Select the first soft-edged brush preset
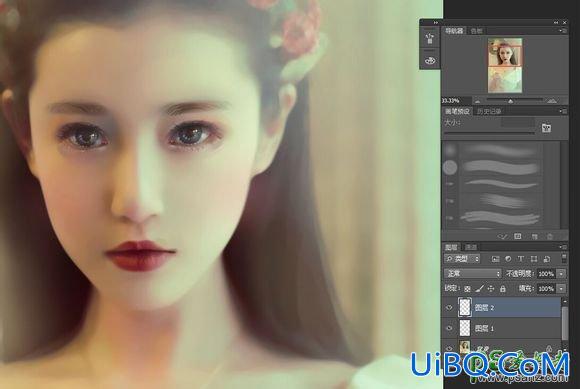This screenshot has height=389, width=580. tap(494, 150)
